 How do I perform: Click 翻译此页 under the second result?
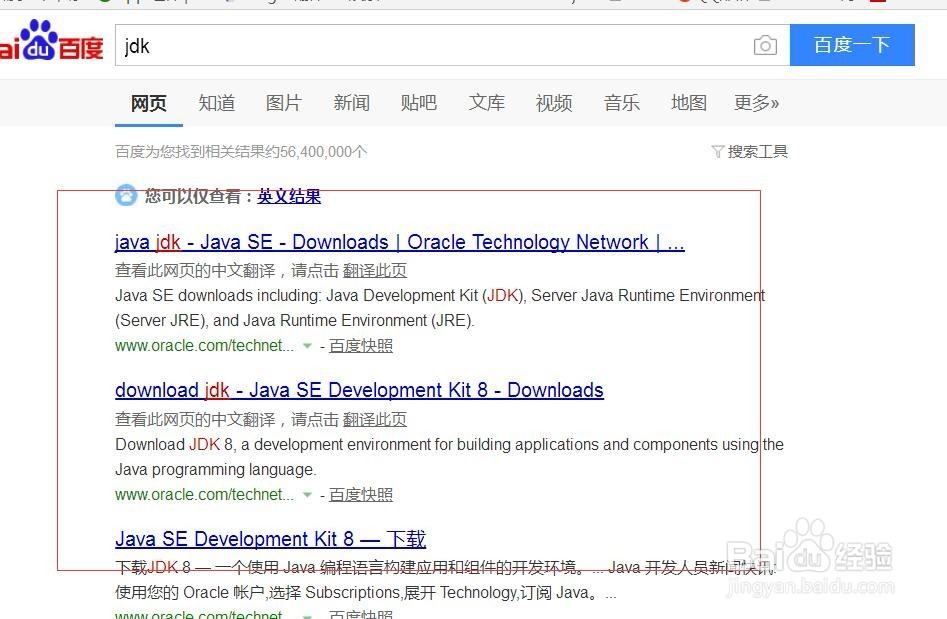[x=374, y=420]
